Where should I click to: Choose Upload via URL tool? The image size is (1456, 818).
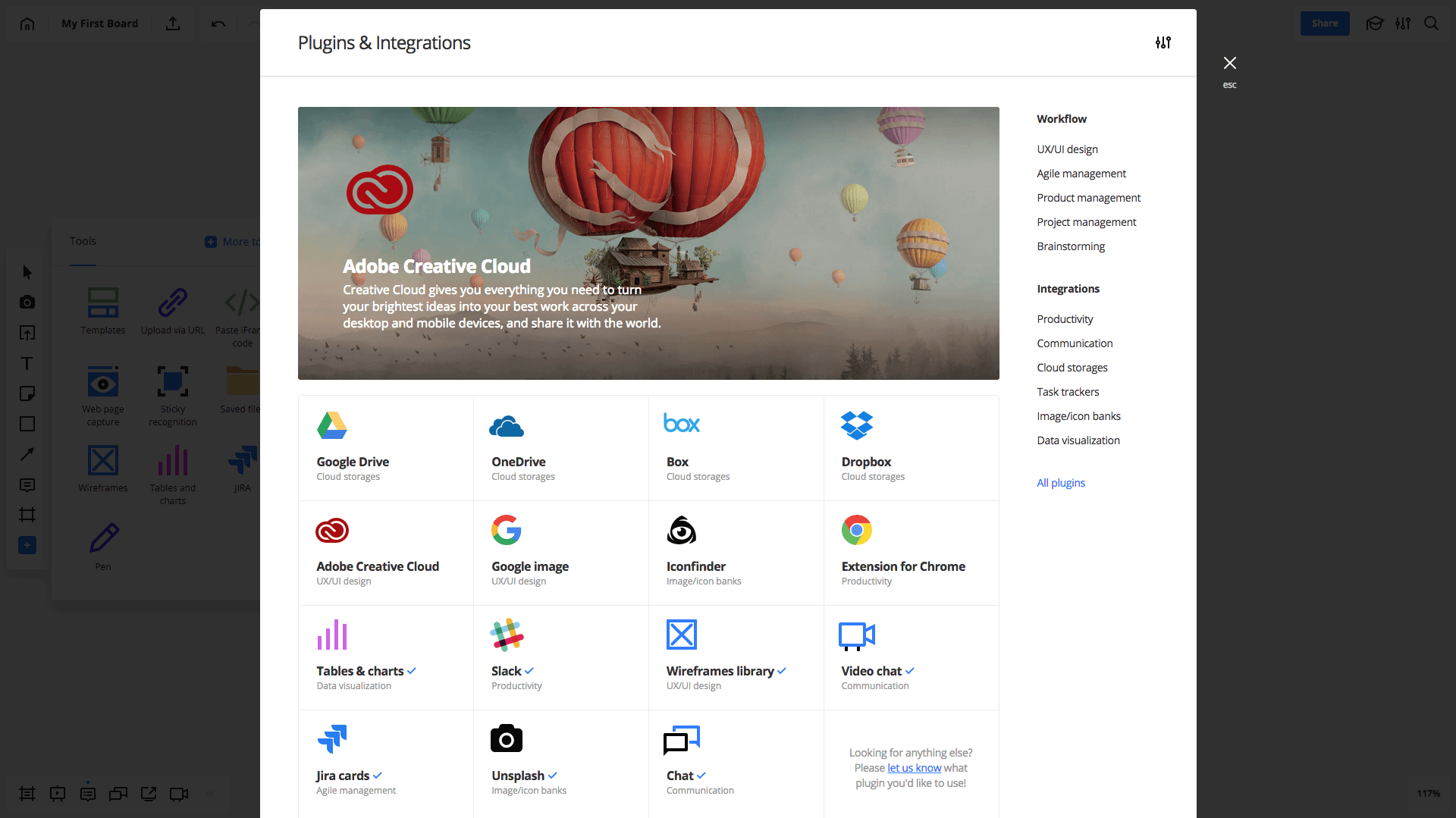(173, 311)
